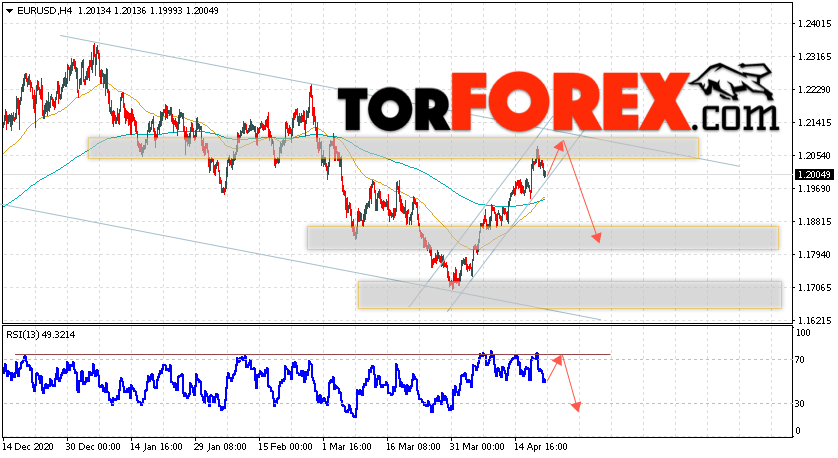Select the 1.18815 price axis value
This screenshot has width=838, height=458.
point(814,222)
